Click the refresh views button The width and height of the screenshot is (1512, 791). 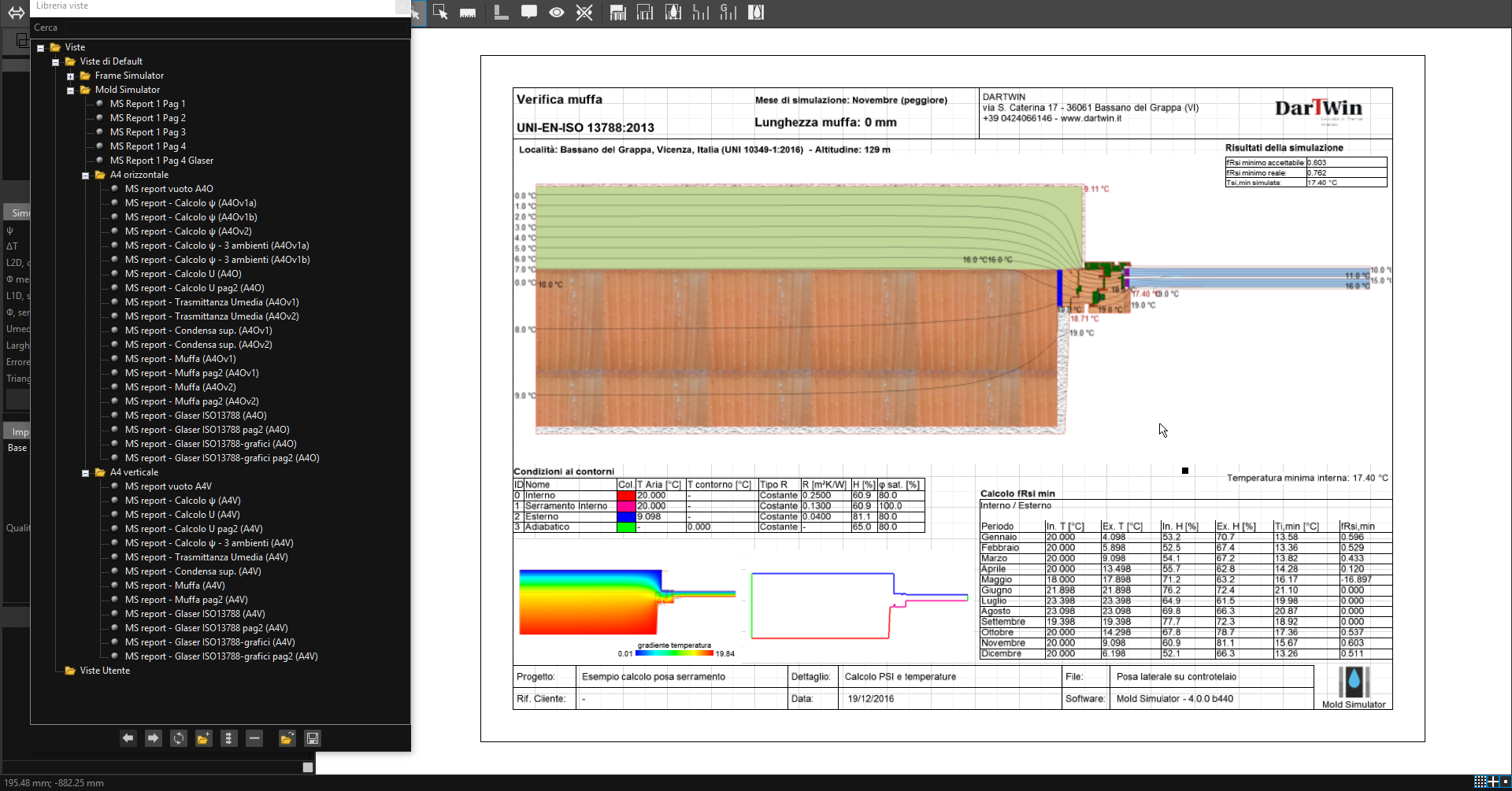[x=179, y=738]
